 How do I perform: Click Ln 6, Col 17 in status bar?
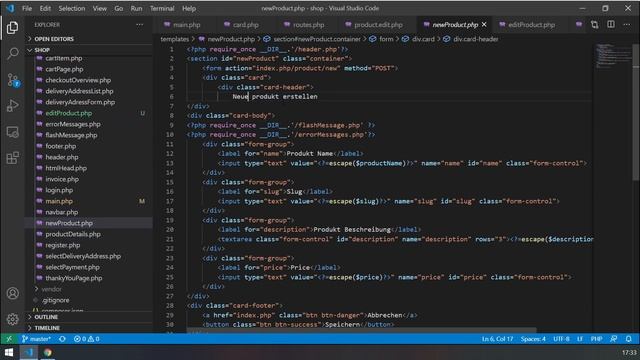(497, 339)
